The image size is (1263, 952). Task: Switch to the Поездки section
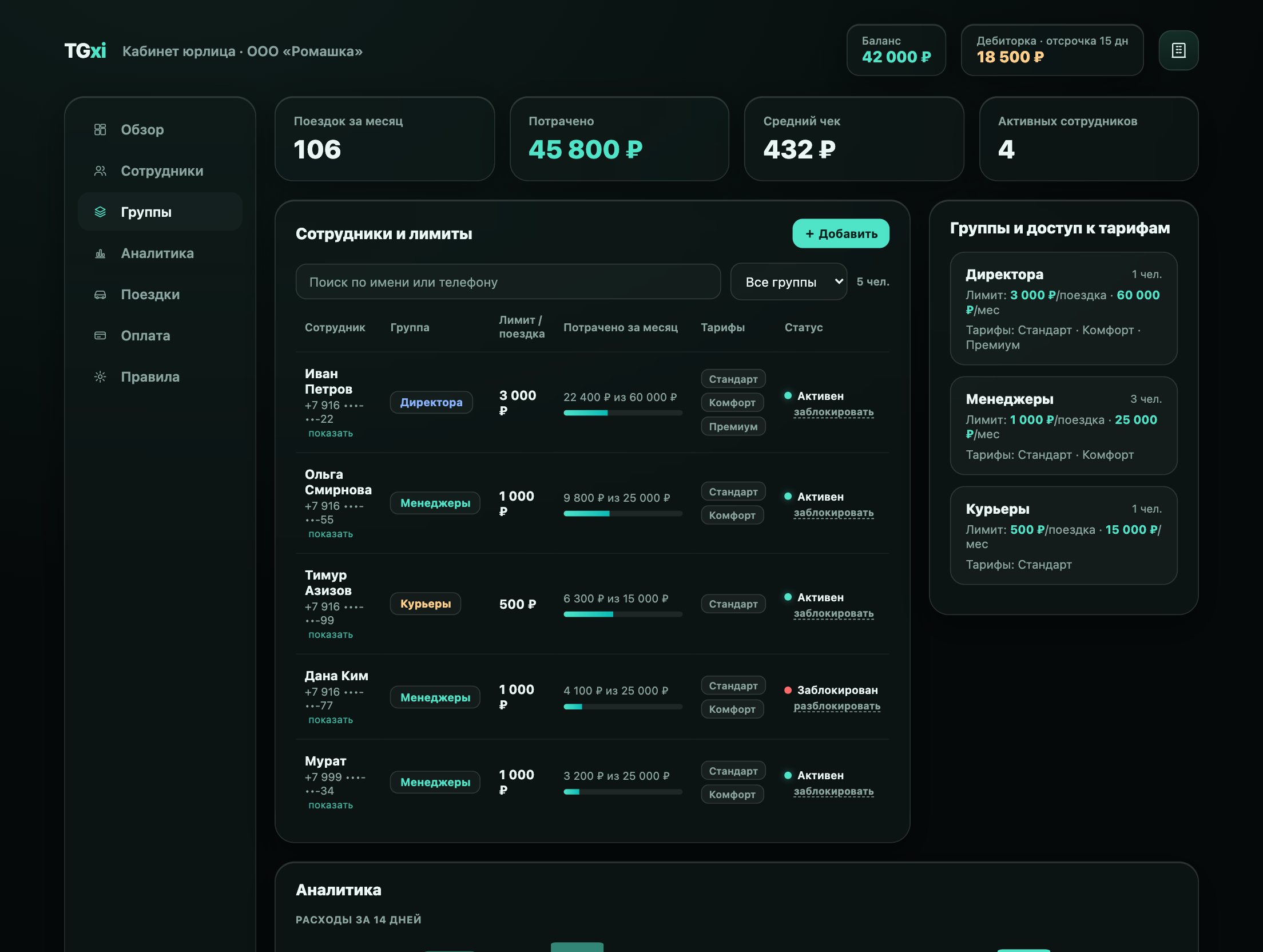pos(160,295)
